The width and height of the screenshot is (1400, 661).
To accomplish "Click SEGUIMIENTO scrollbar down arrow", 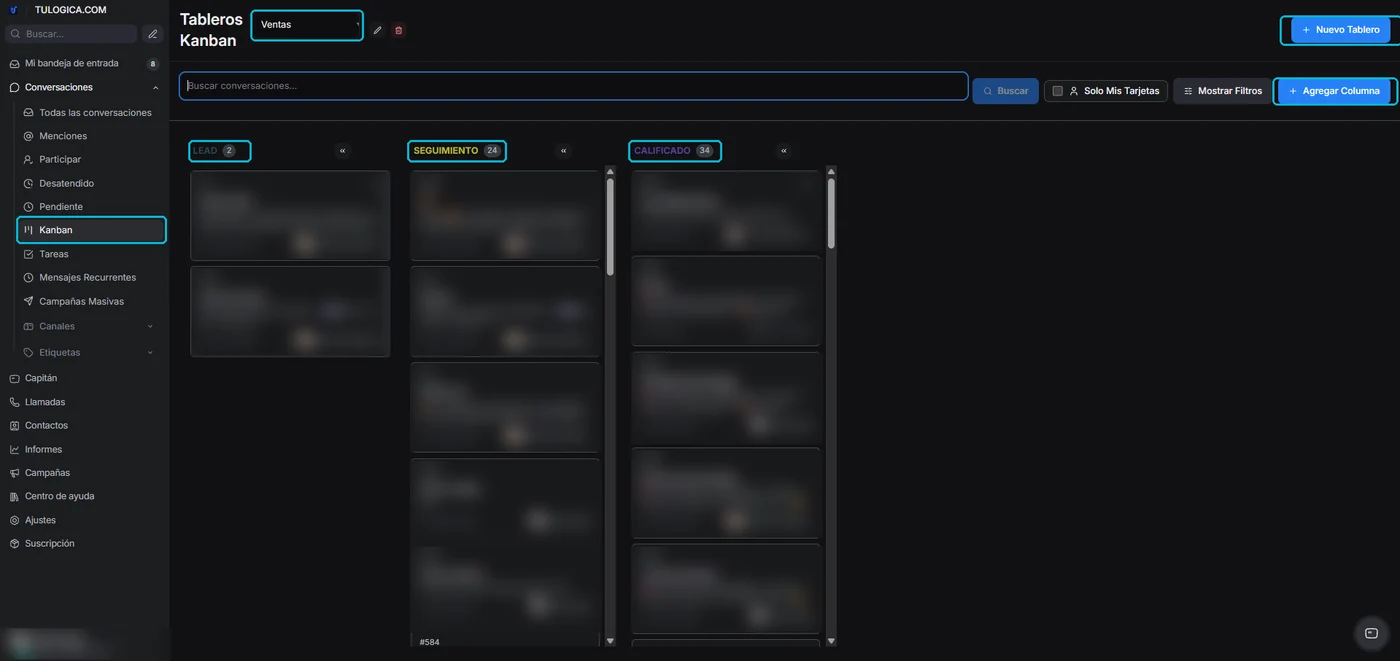I will [x=610, y=641].
